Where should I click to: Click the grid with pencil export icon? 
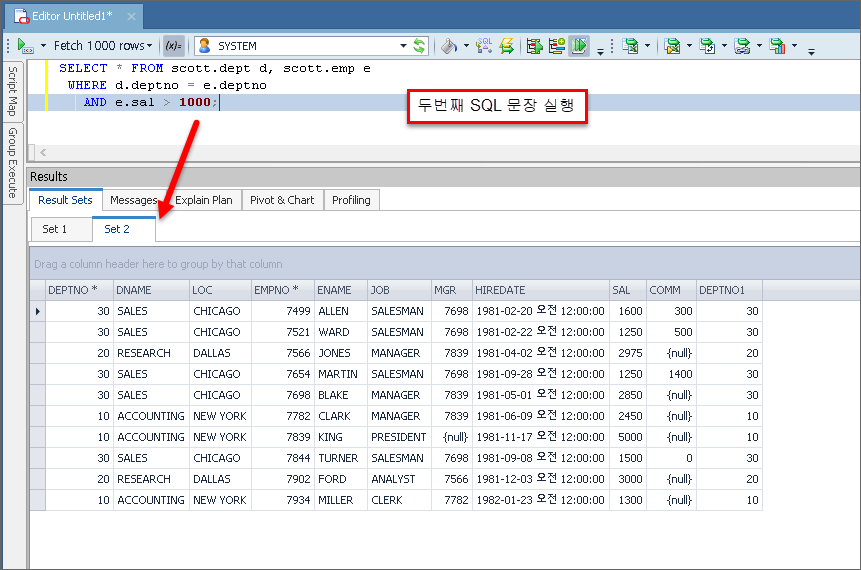tap(672, 46)
